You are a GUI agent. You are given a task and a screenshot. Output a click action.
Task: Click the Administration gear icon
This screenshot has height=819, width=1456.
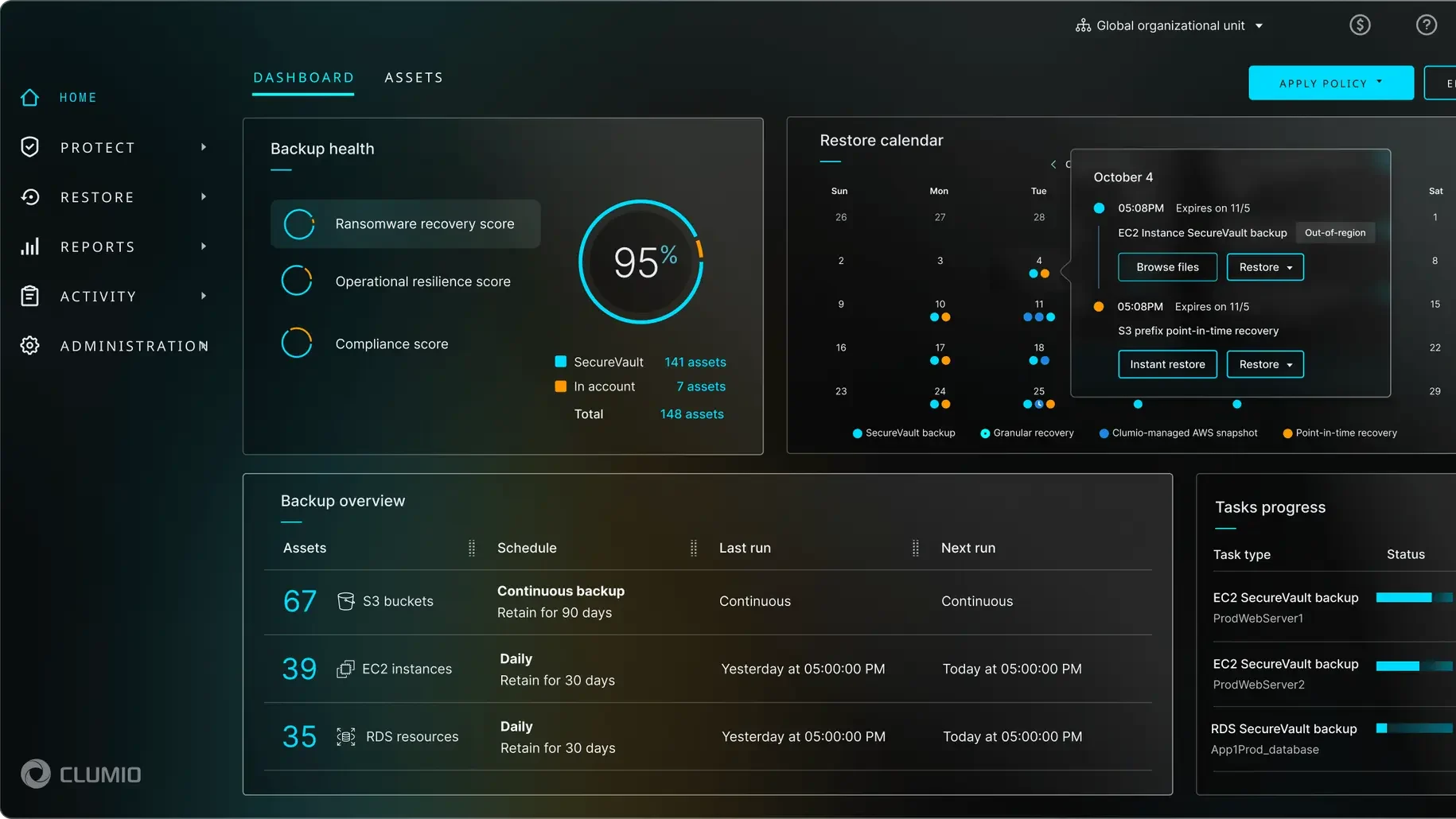[x=29, y=345]
